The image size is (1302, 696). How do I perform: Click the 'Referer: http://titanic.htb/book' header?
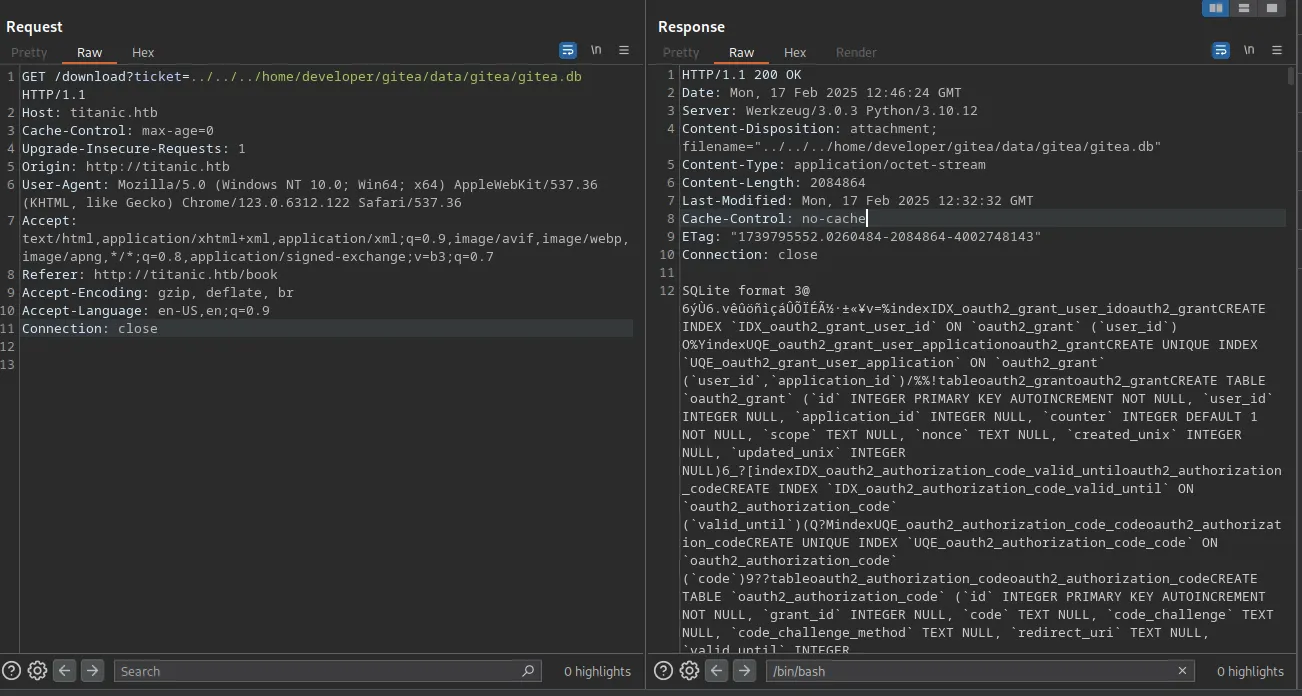tap(149, 274)
